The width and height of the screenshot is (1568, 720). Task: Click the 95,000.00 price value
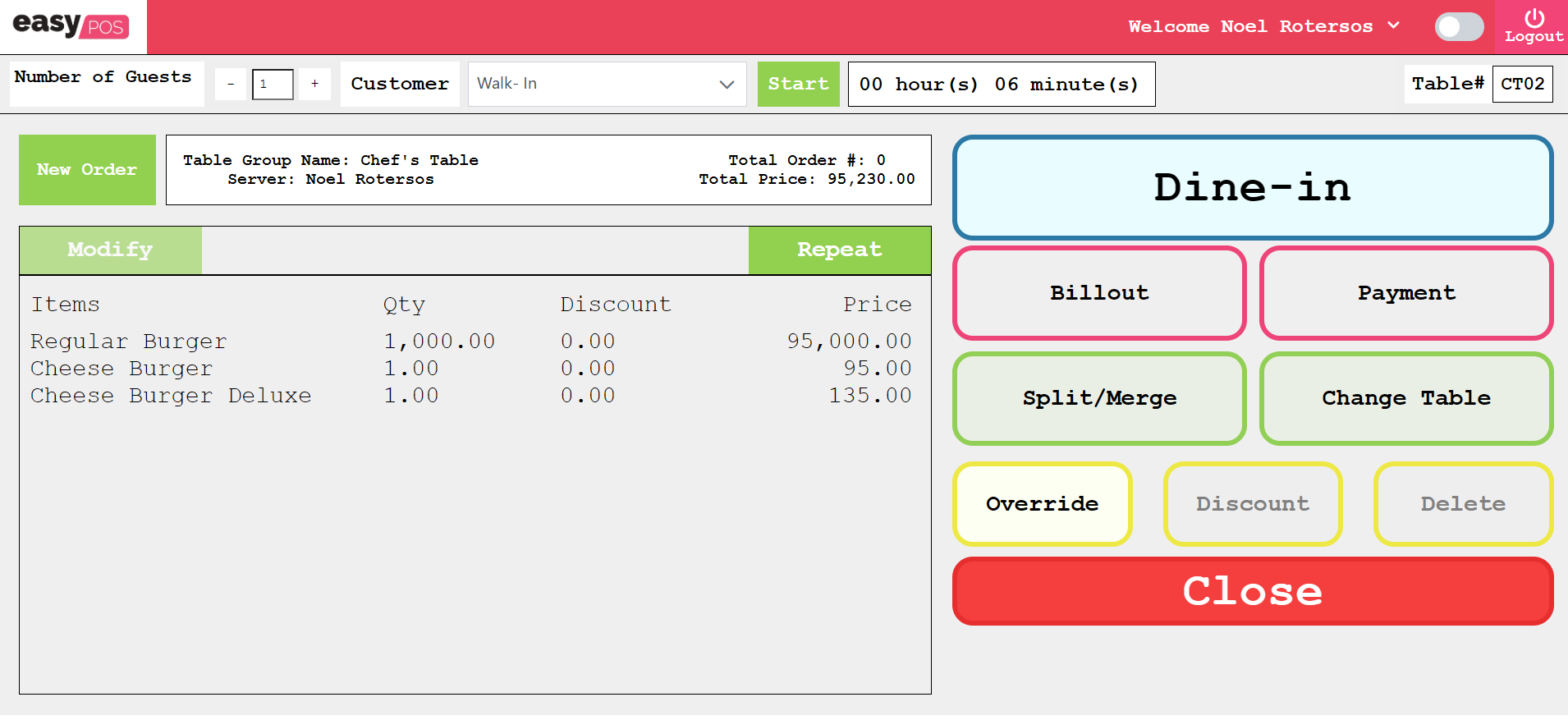[x=849, y=342]
